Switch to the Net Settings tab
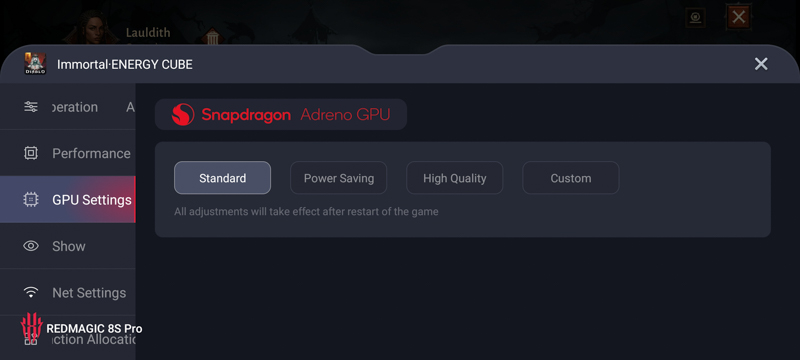The width and height of the screenshot is (800, 360). pos(68,292)
